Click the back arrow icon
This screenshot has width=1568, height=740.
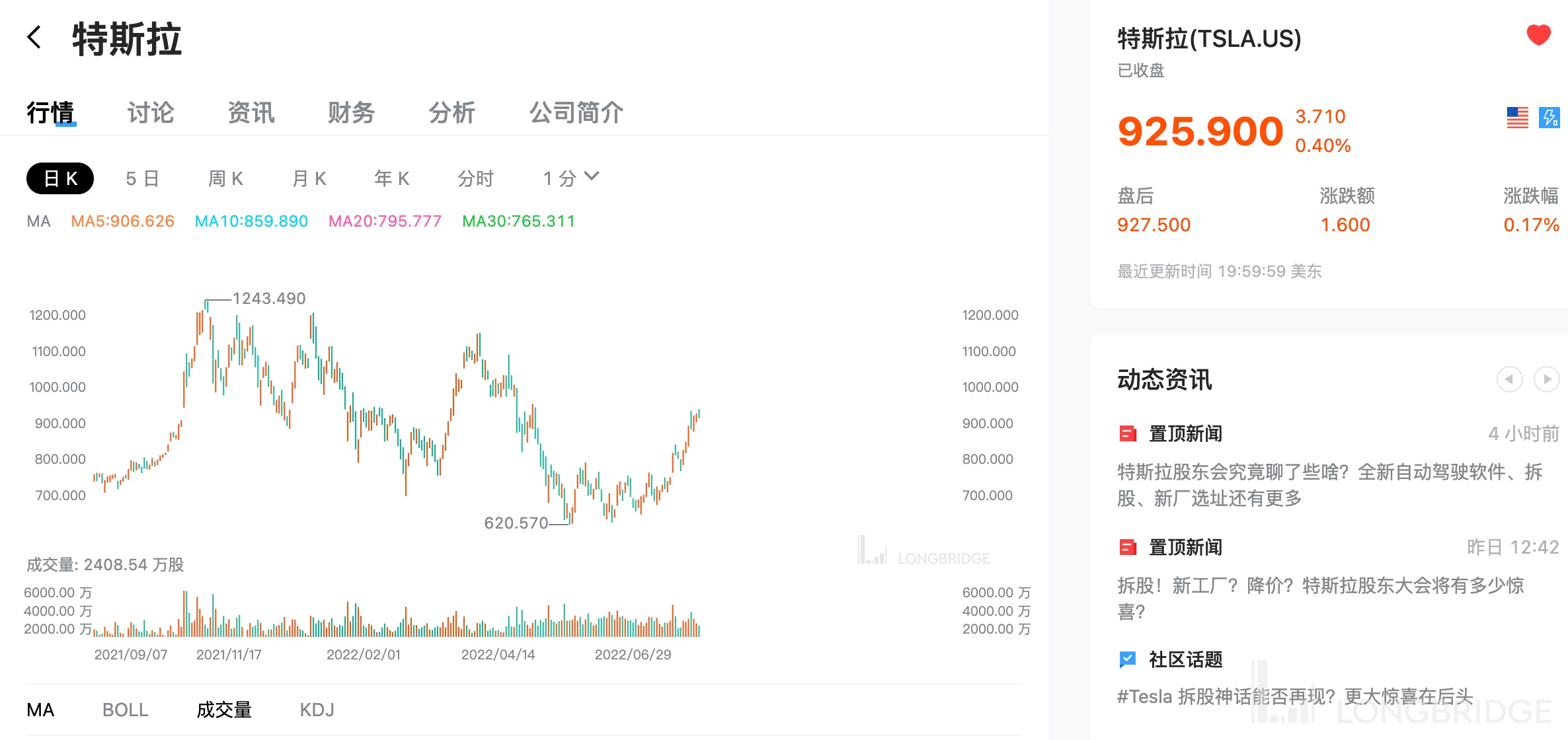coord(34,38)
